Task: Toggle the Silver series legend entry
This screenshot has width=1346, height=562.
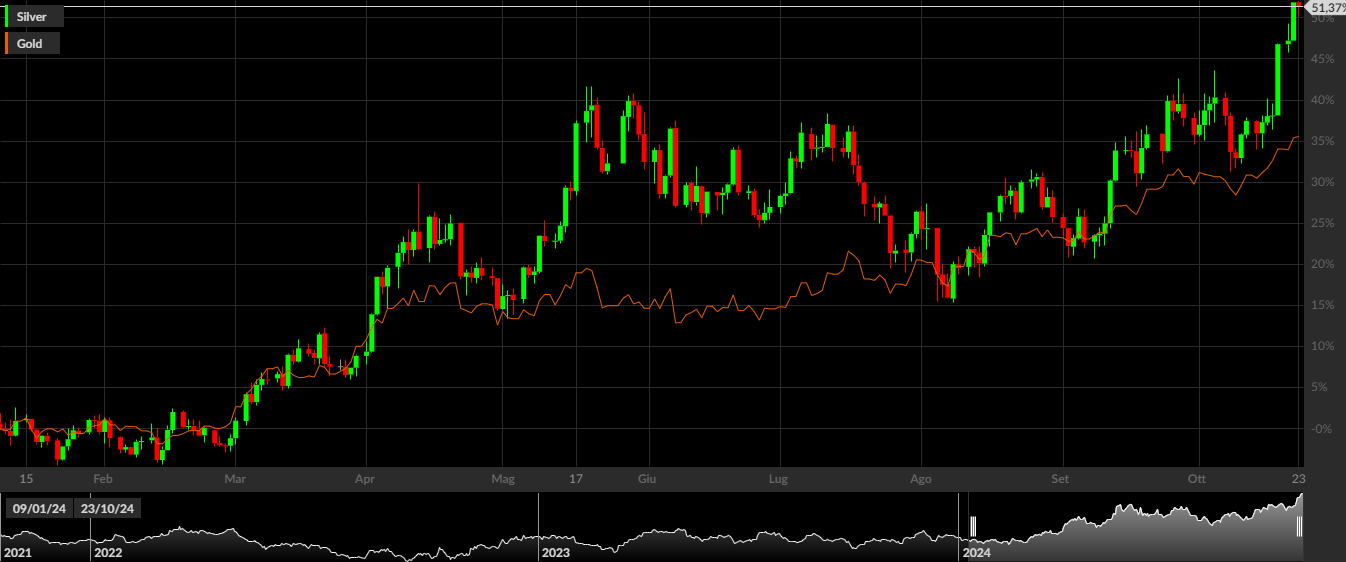Action: [33, 17]
